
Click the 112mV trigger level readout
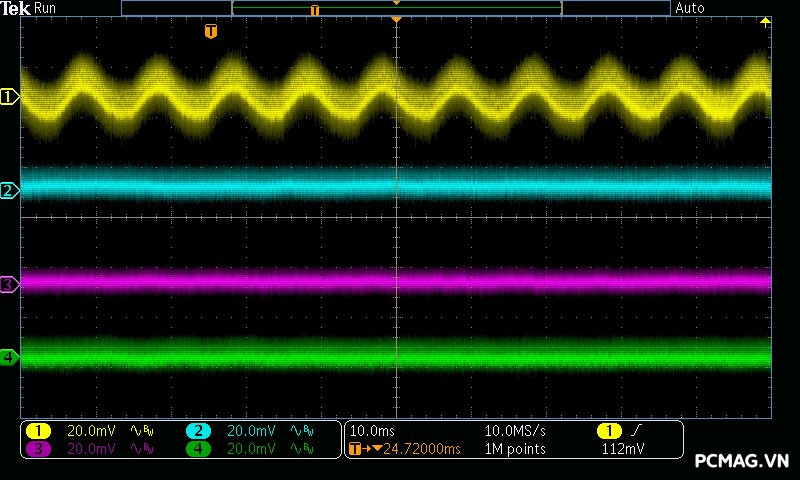[x=622, y=449]
